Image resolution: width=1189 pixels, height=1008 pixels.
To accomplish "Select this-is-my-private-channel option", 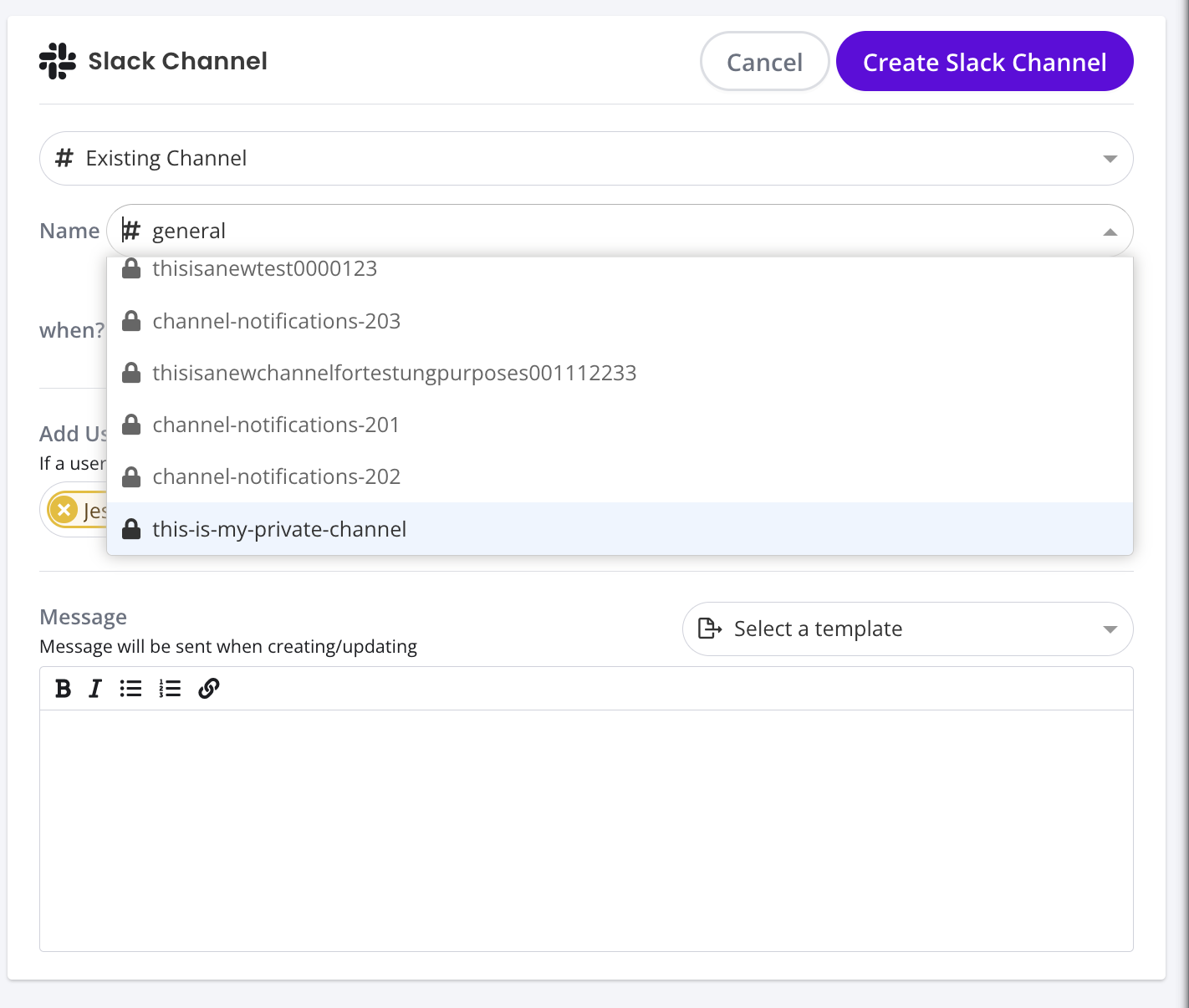I will click(x=279, y=529).
